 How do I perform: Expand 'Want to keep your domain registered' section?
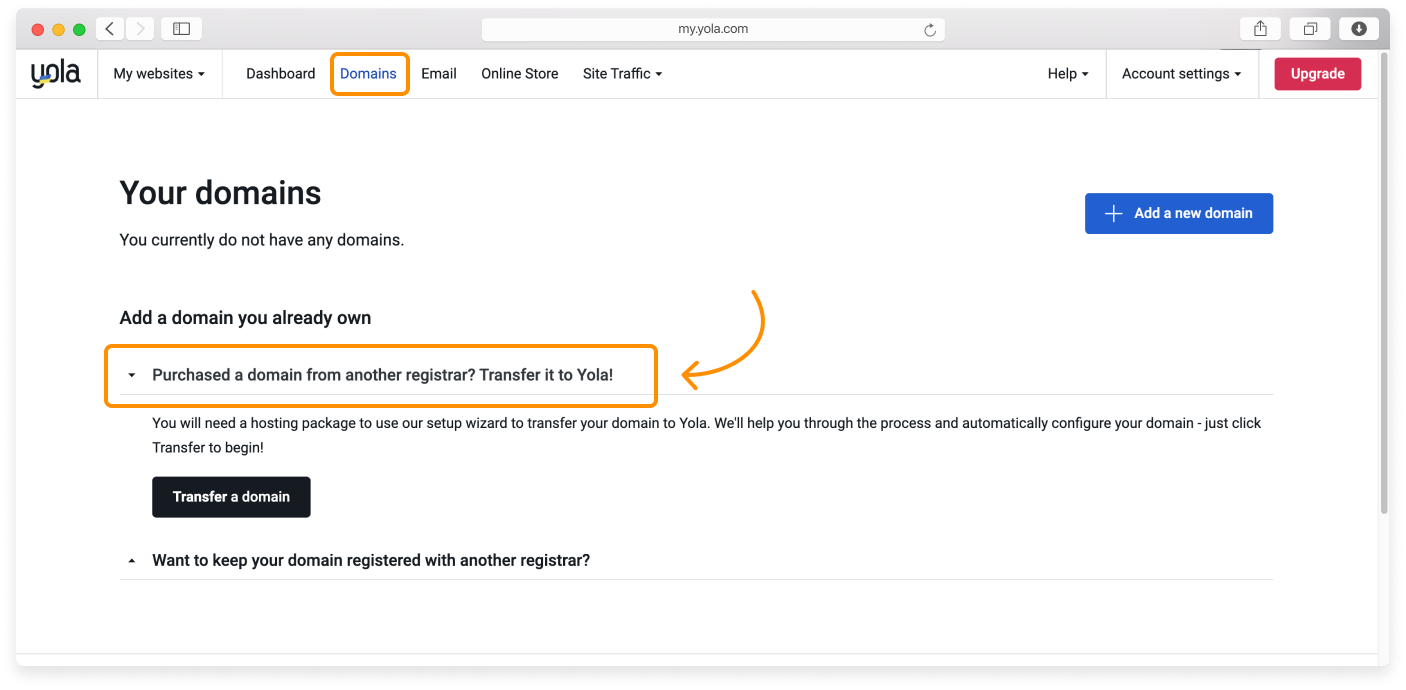coord(370,560)
